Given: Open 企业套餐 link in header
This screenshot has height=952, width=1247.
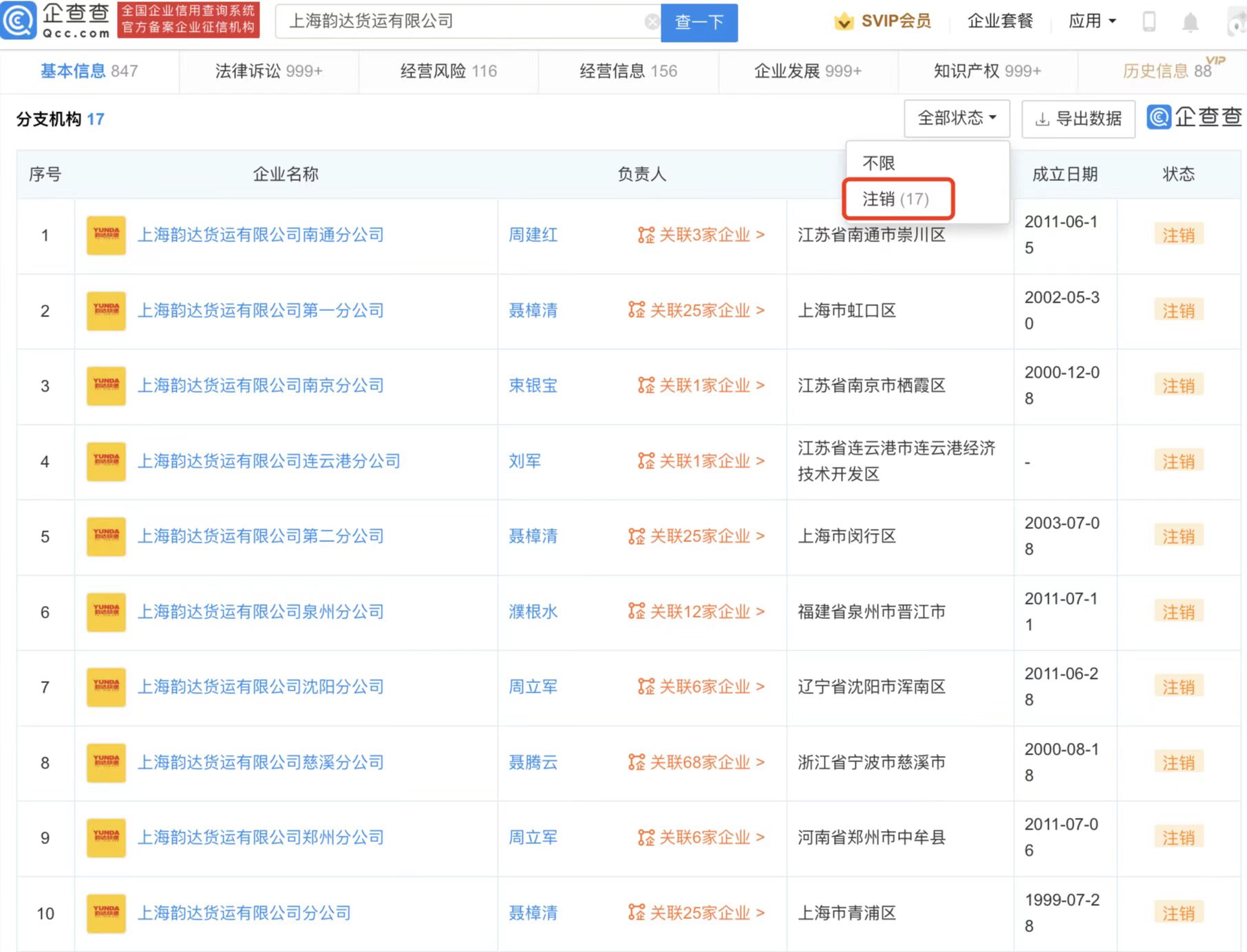Looking at the screenshot, I should point(1000,21).
